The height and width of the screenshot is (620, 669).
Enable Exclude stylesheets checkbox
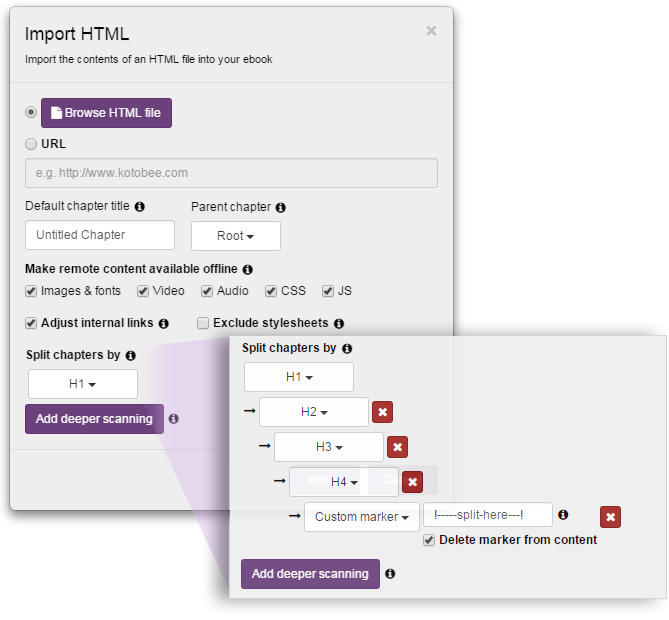coord(203,323)
